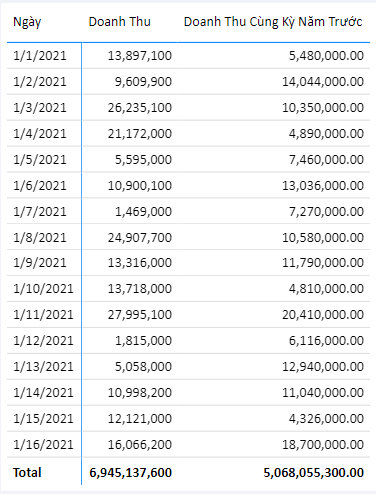
Task: Click previous-year value 12,940,000.00
Action: click(323, 367)
